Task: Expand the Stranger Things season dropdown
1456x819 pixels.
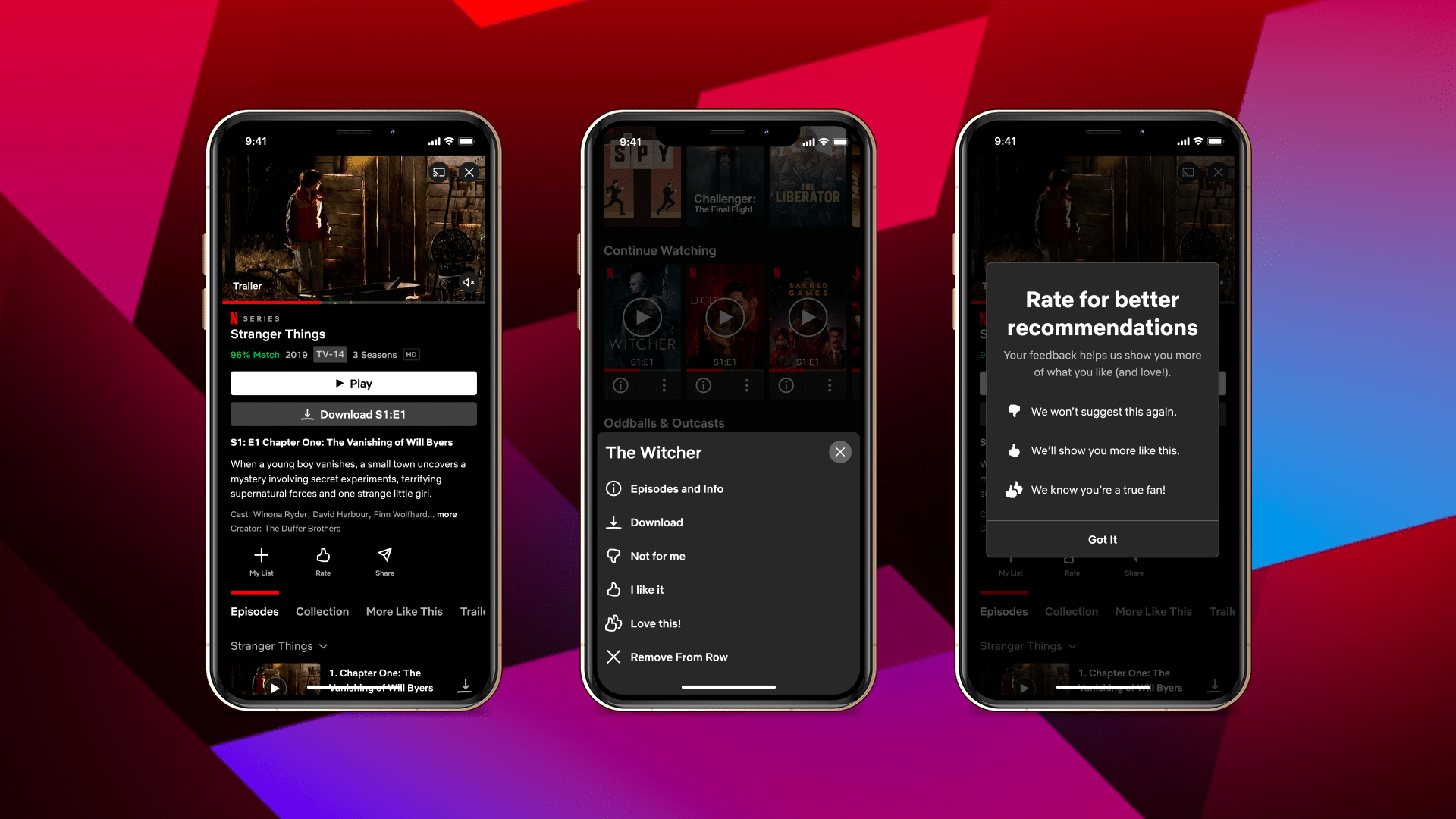Action: point(277,645)
